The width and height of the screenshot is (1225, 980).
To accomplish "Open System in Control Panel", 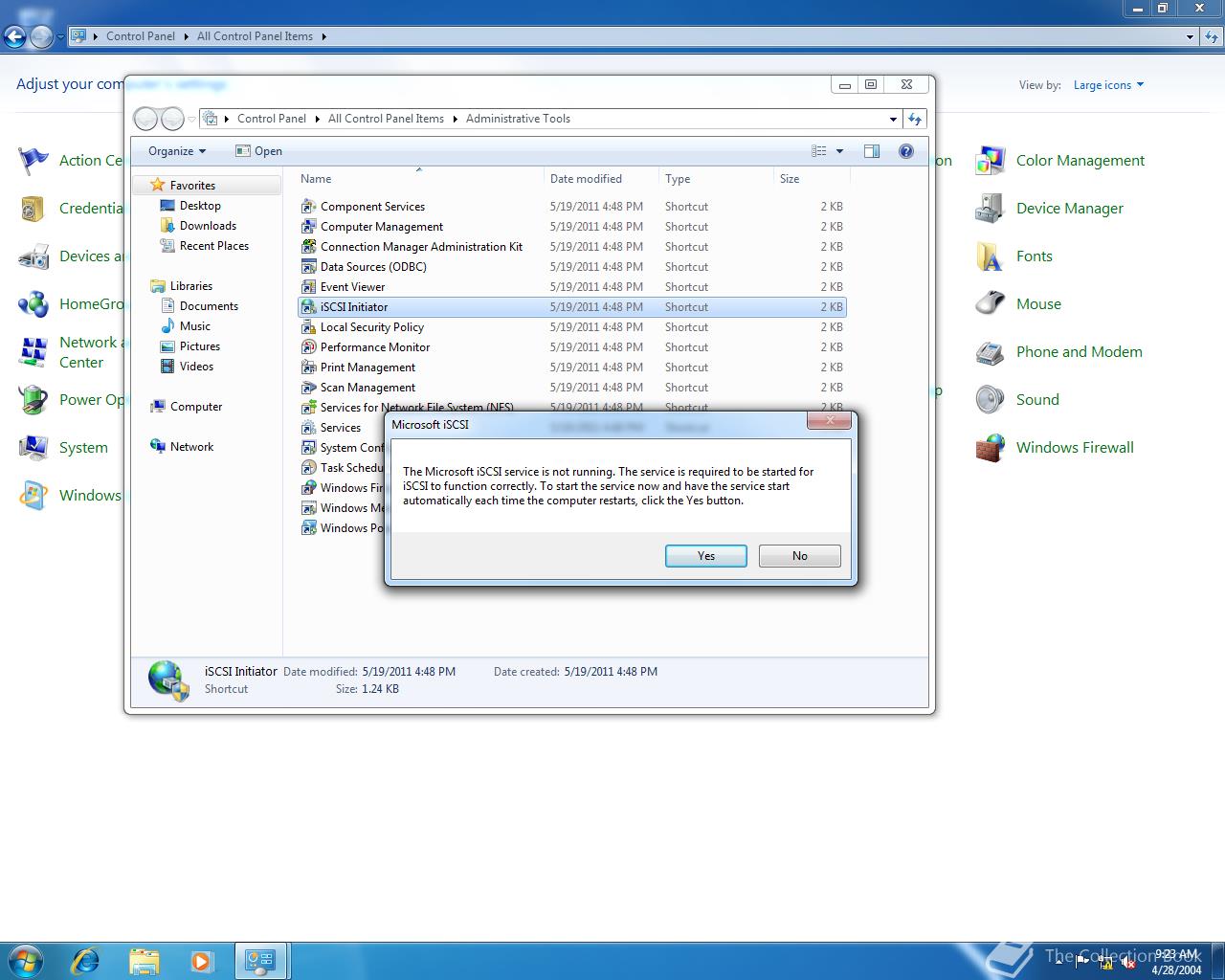I will (x=63, y=448).
